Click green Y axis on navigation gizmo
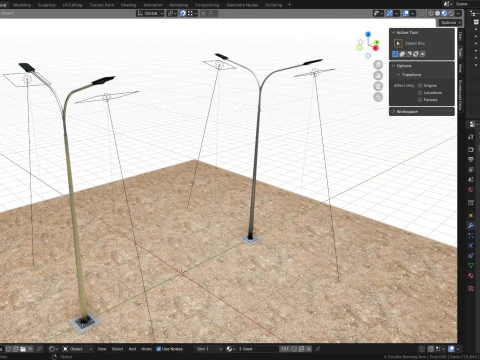This screenshot has height=360, width=480. point(377,42)
